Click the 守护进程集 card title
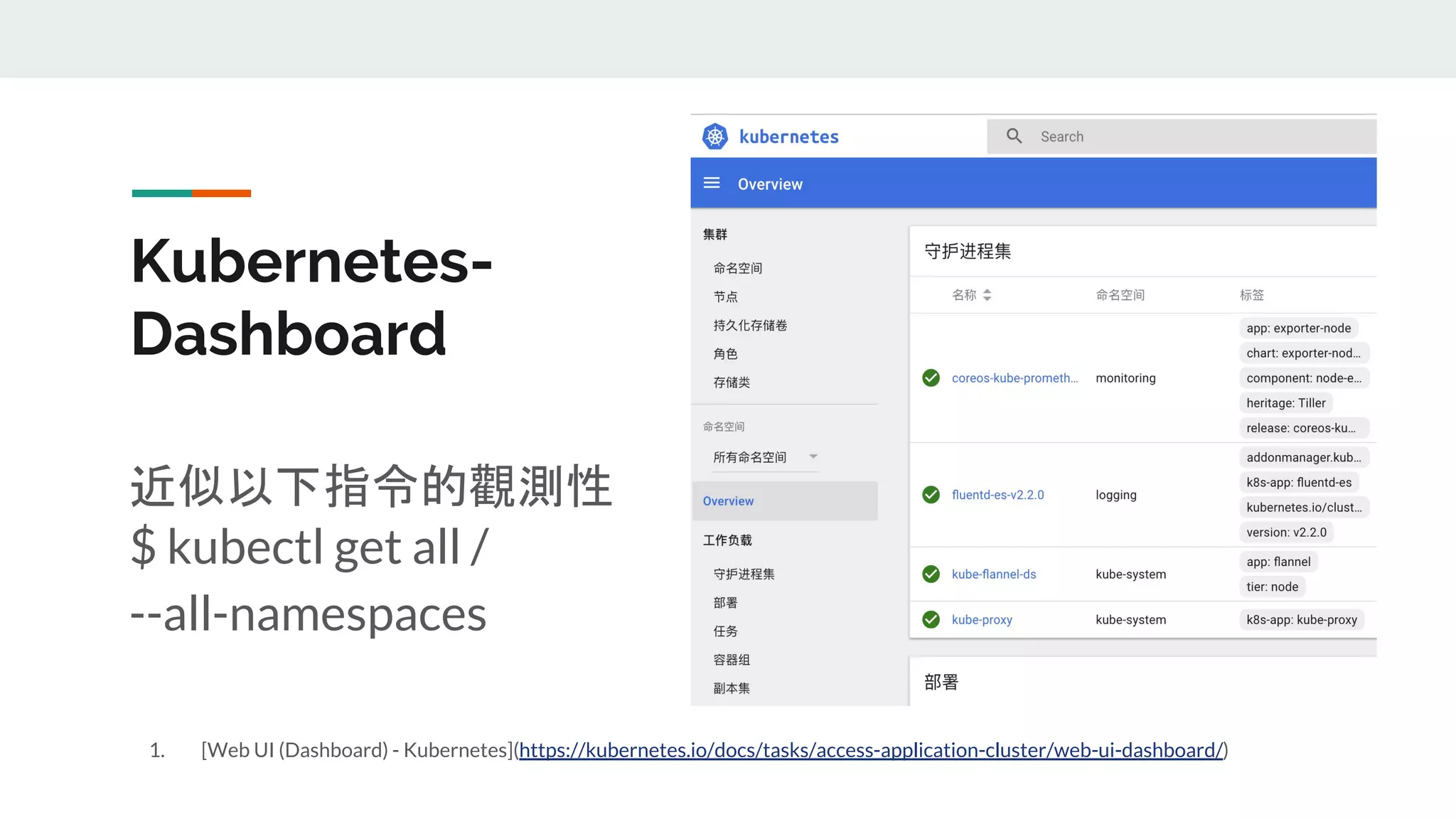The image size is (1456, 819). [x=967, y=251]
